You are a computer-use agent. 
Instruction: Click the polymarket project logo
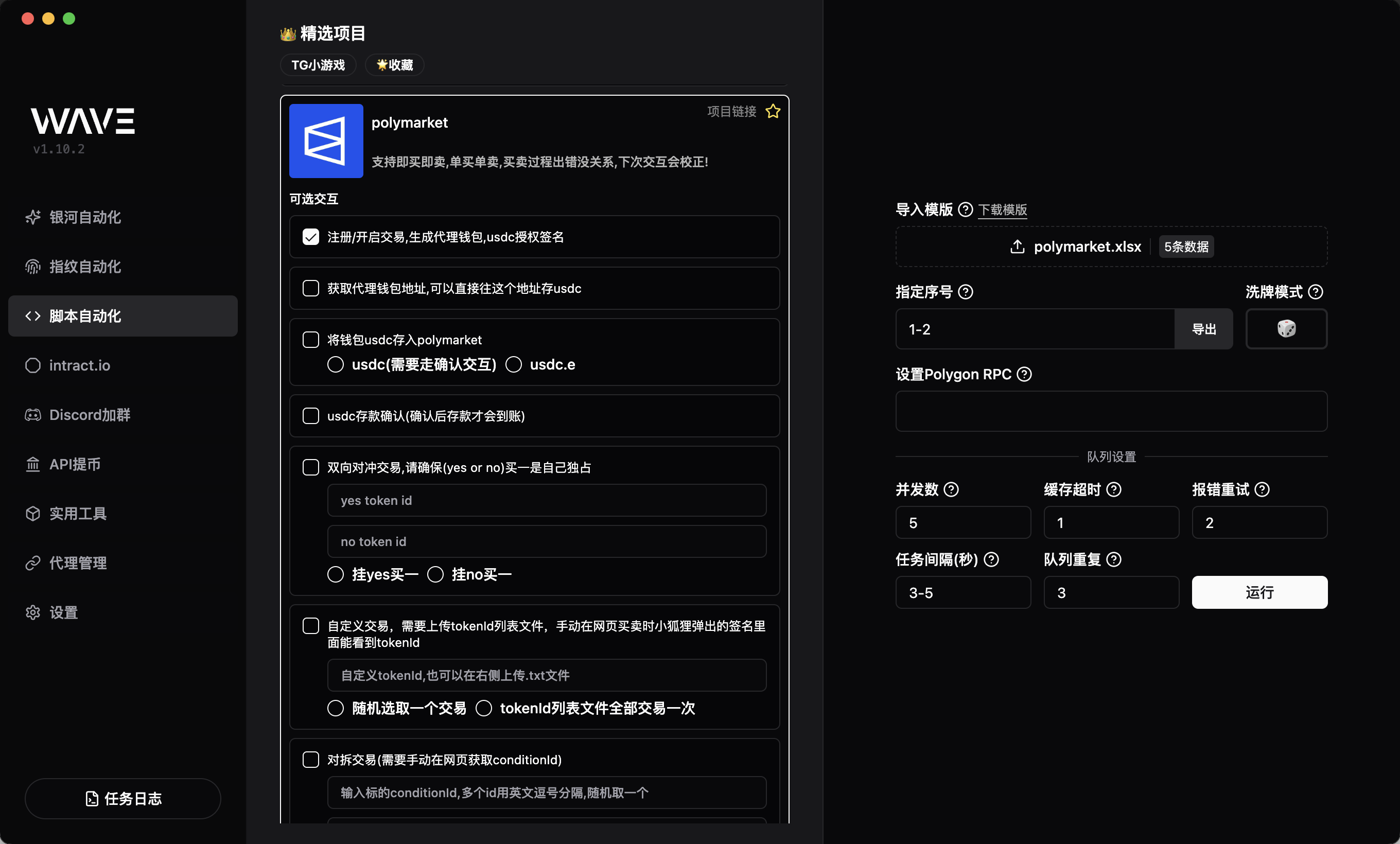[326, 141]
